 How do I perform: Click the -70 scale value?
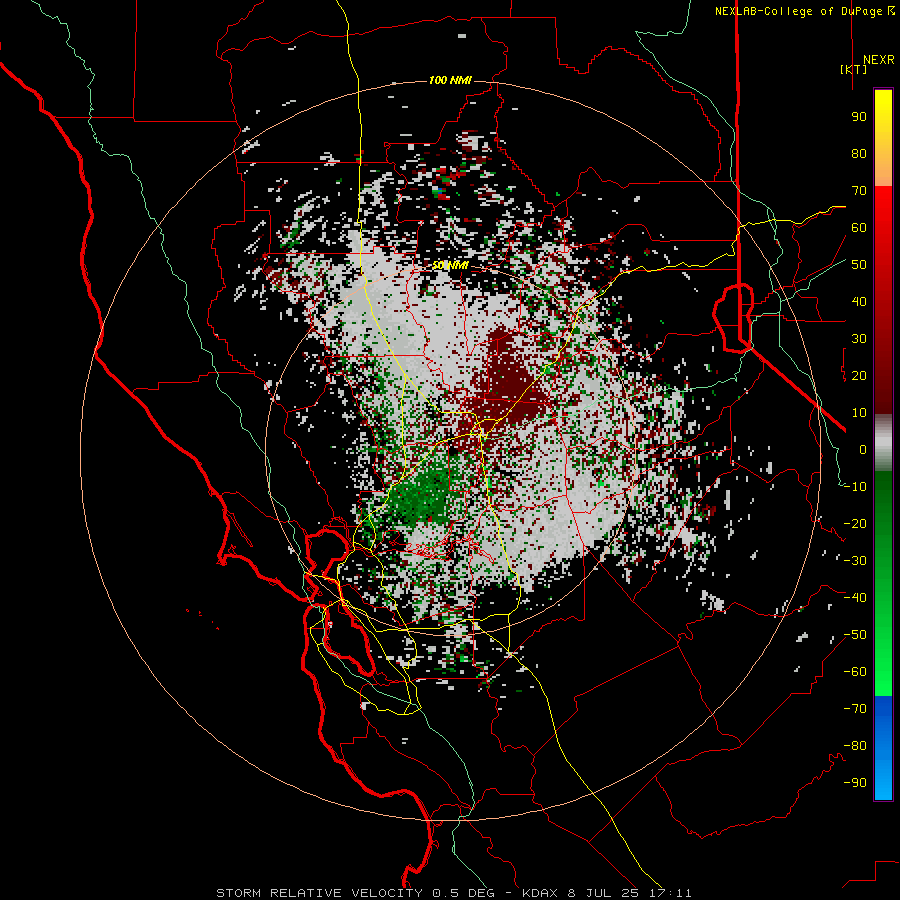coord(855,709)
